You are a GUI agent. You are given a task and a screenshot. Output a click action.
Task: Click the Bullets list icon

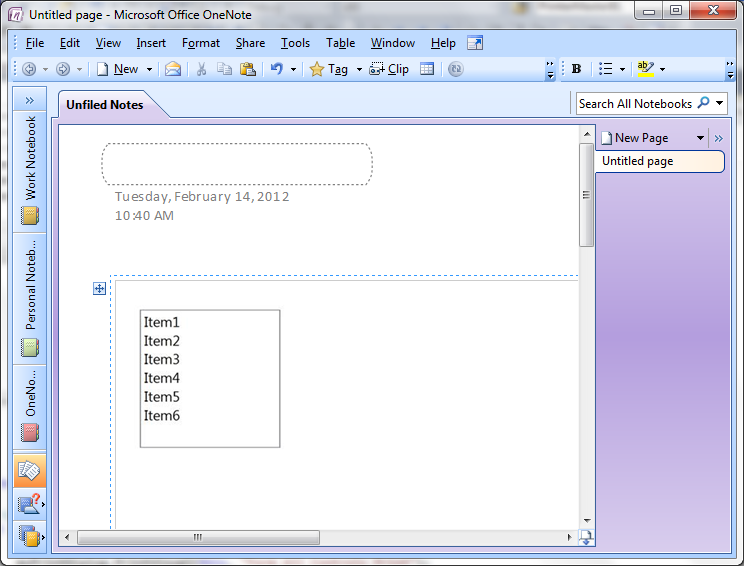pyautogui.click(x=605, y=69)
